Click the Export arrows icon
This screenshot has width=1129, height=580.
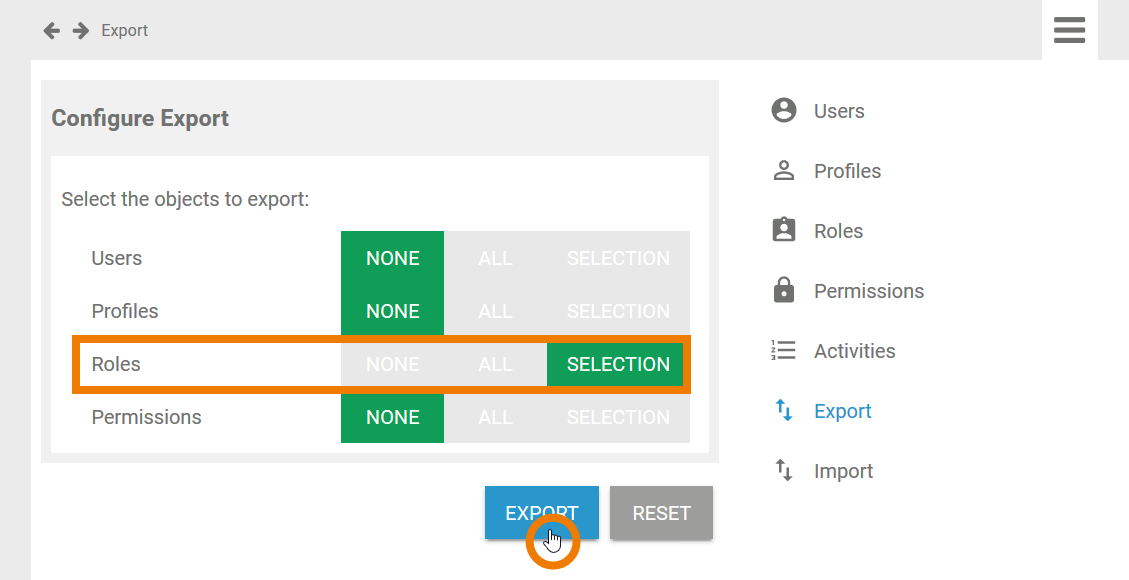click(784, 411)
